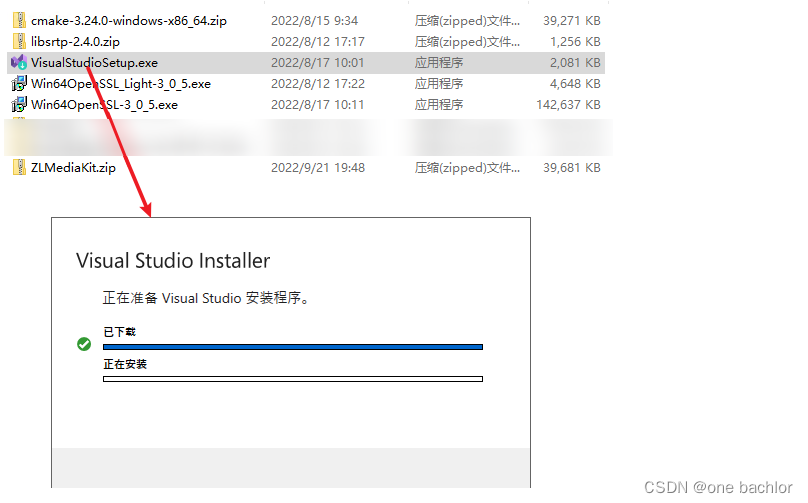Image resolution: width=808 pixels, height=503 pixels.
Task: Click the 39,271 KB size of cmake zip
Action: click(x=572, y=21)
